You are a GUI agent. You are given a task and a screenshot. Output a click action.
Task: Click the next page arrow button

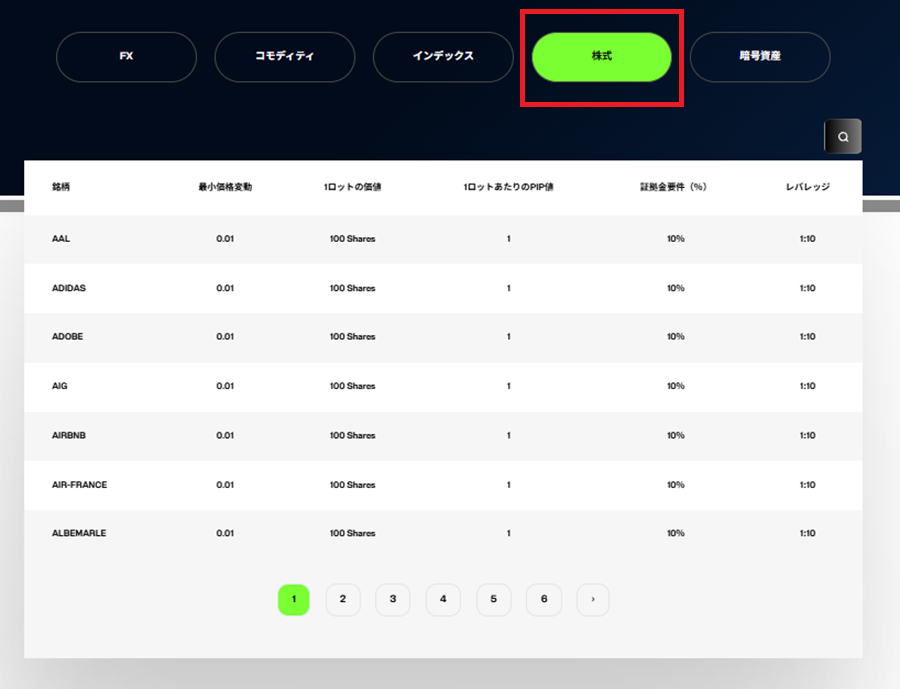tap(593, 599)
